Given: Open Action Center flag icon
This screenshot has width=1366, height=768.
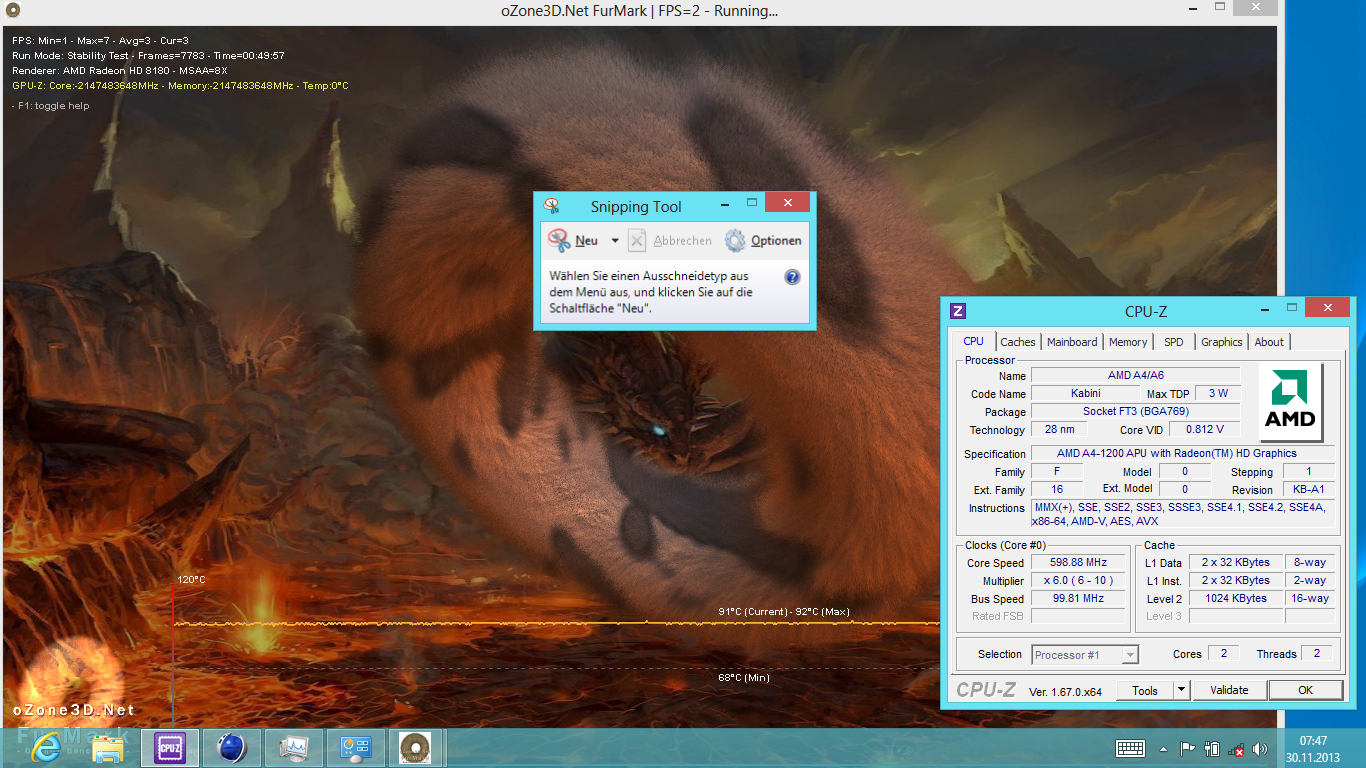Looking at the screenshot, I should pos(1188,749).
